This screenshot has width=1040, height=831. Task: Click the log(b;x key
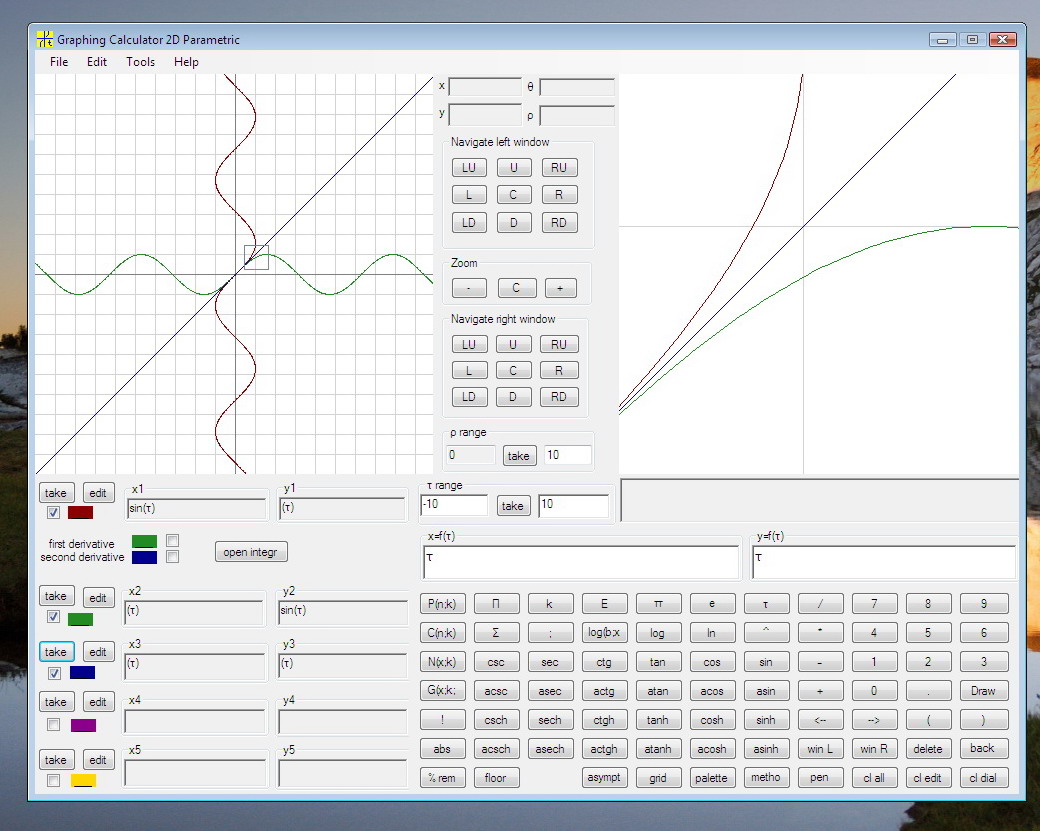pyautogui.click(x=604, y=633)
